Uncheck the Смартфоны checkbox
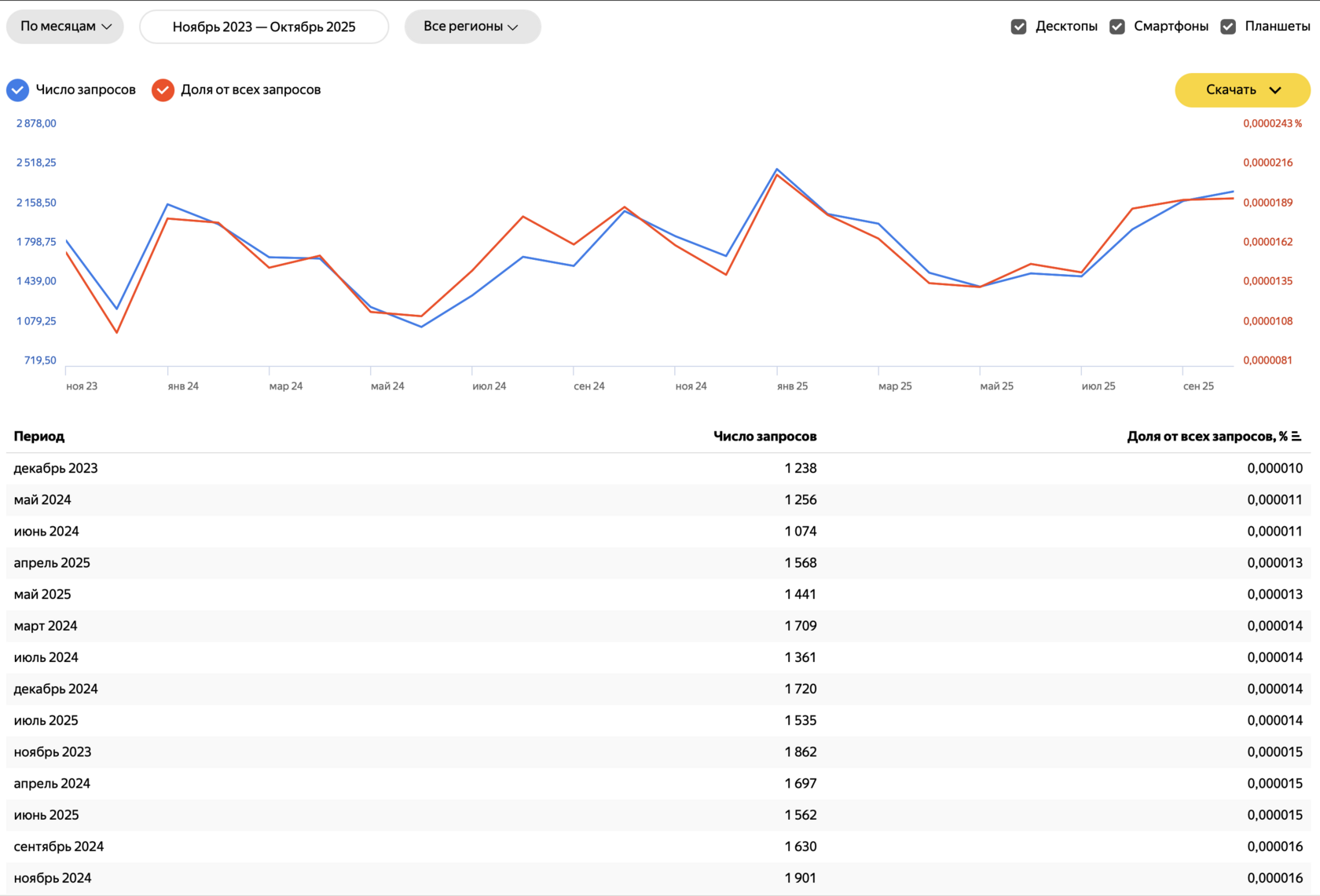The image size is (1320, 896). click(1117, 27)
